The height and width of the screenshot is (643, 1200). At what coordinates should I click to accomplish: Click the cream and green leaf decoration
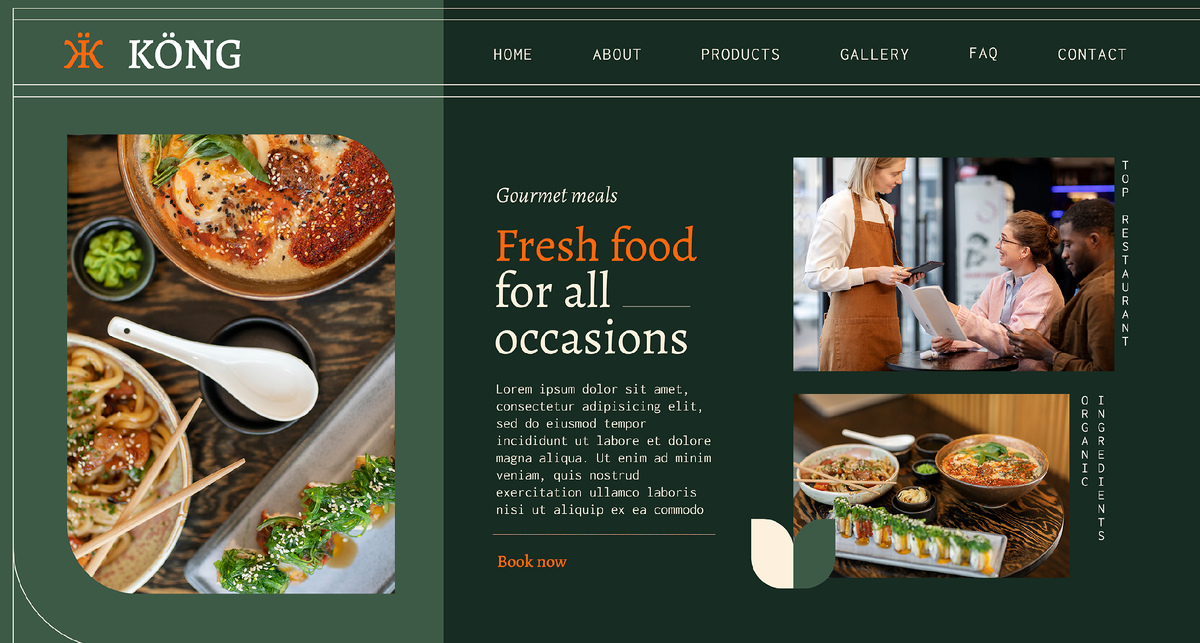click(793, 553)
